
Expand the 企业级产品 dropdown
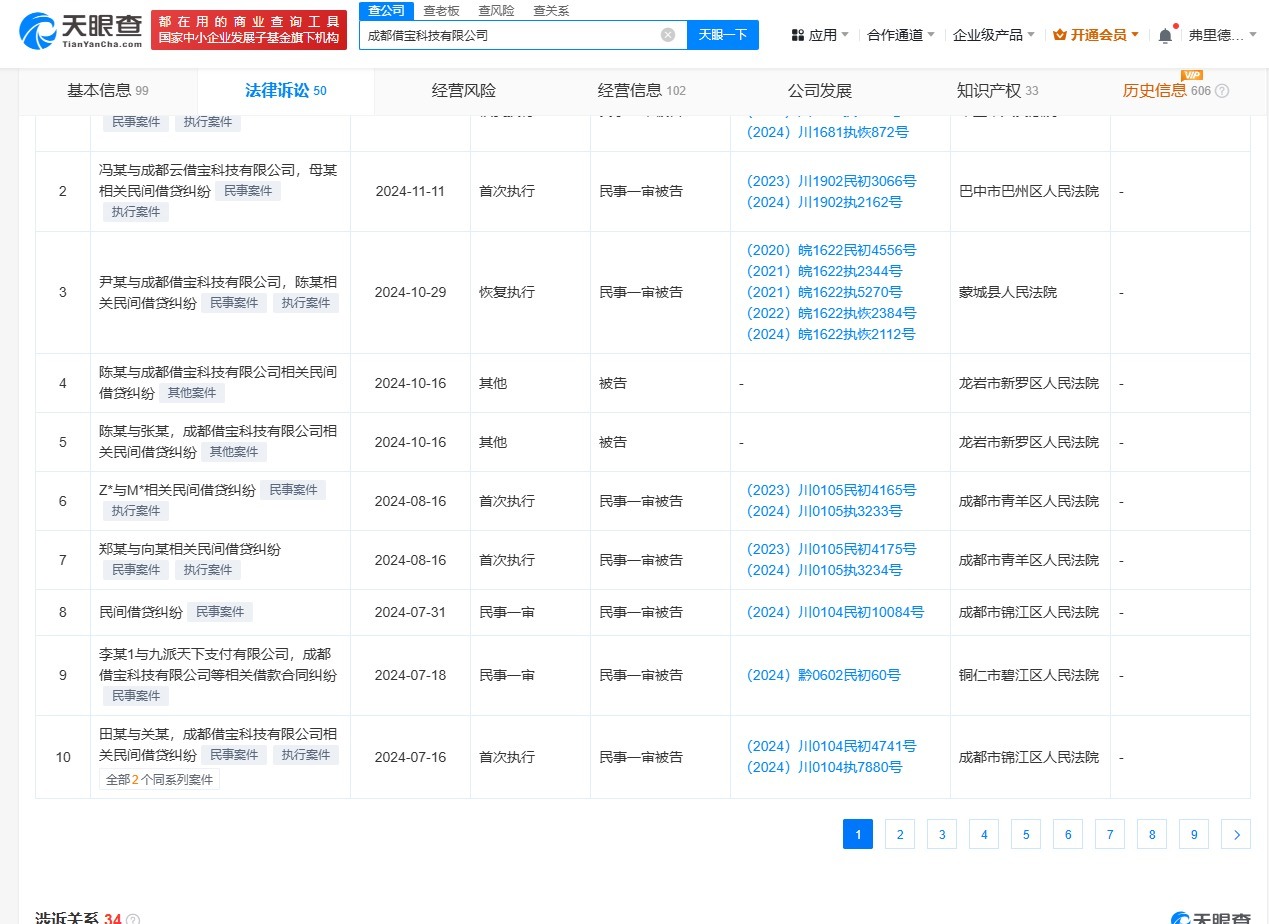[x=988, y=33]
